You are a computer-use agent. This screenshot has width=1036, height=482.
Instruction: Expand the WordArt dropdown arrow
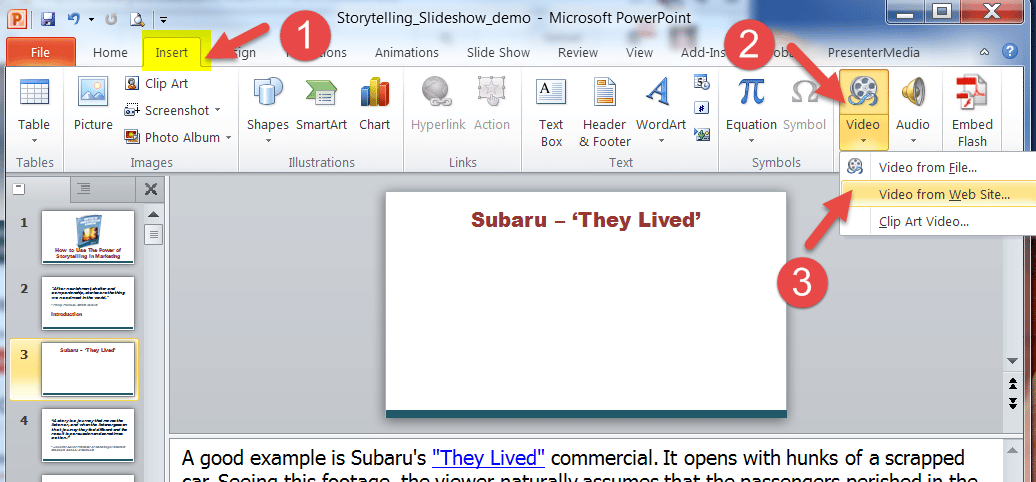[x=661, y=141]
